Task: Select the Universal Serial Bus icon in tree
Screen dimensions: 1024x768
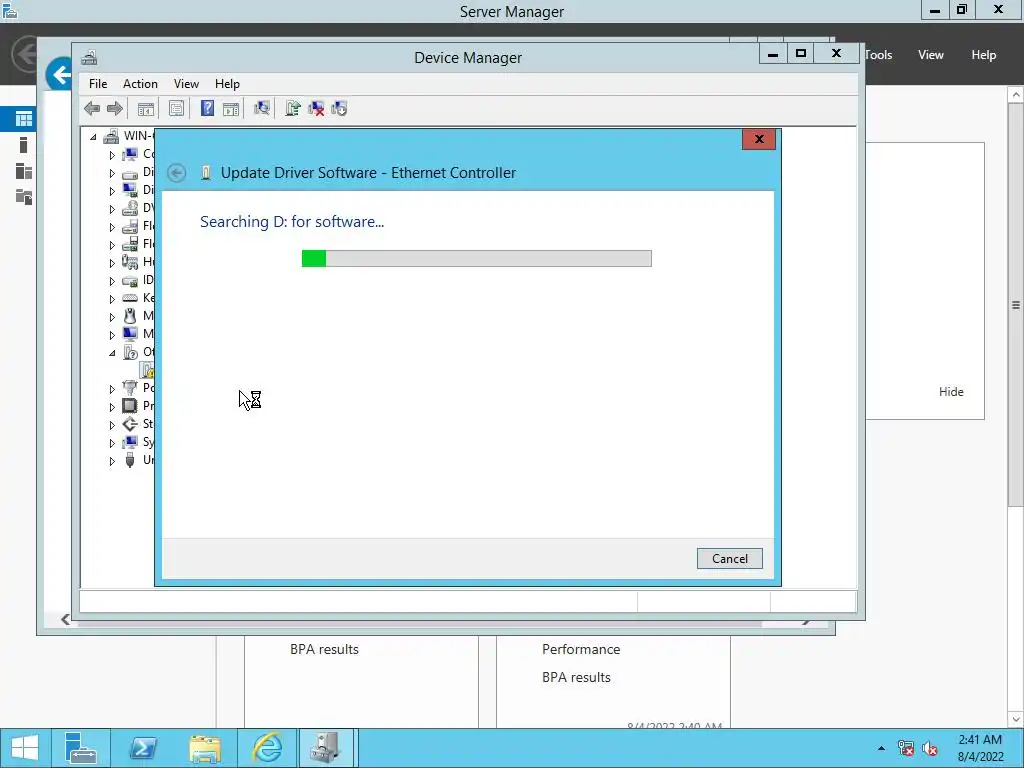Action: pos(130,460)
